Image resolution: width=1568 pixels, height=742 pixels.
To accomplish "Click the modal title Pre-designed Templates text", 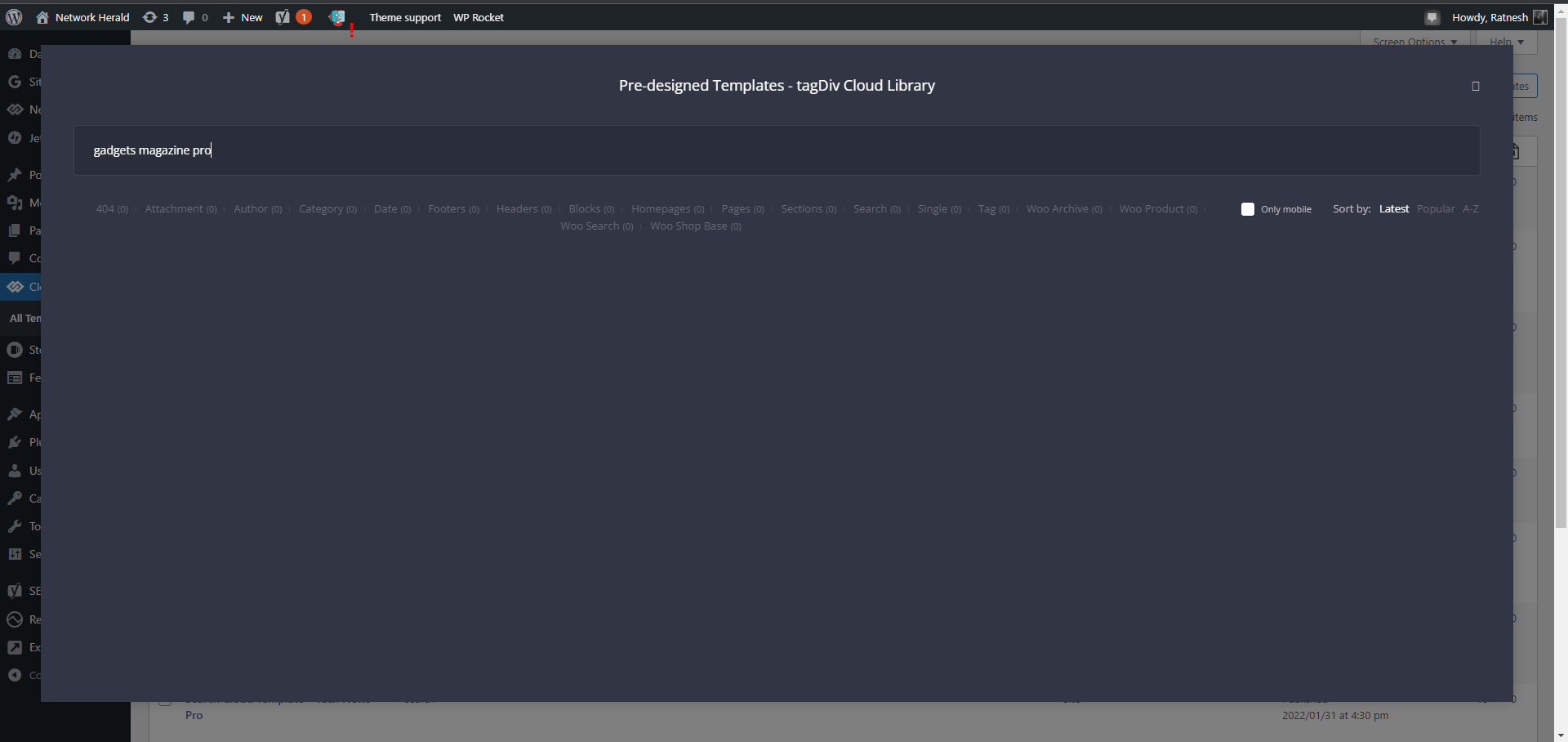I will (x=777, y=86).
